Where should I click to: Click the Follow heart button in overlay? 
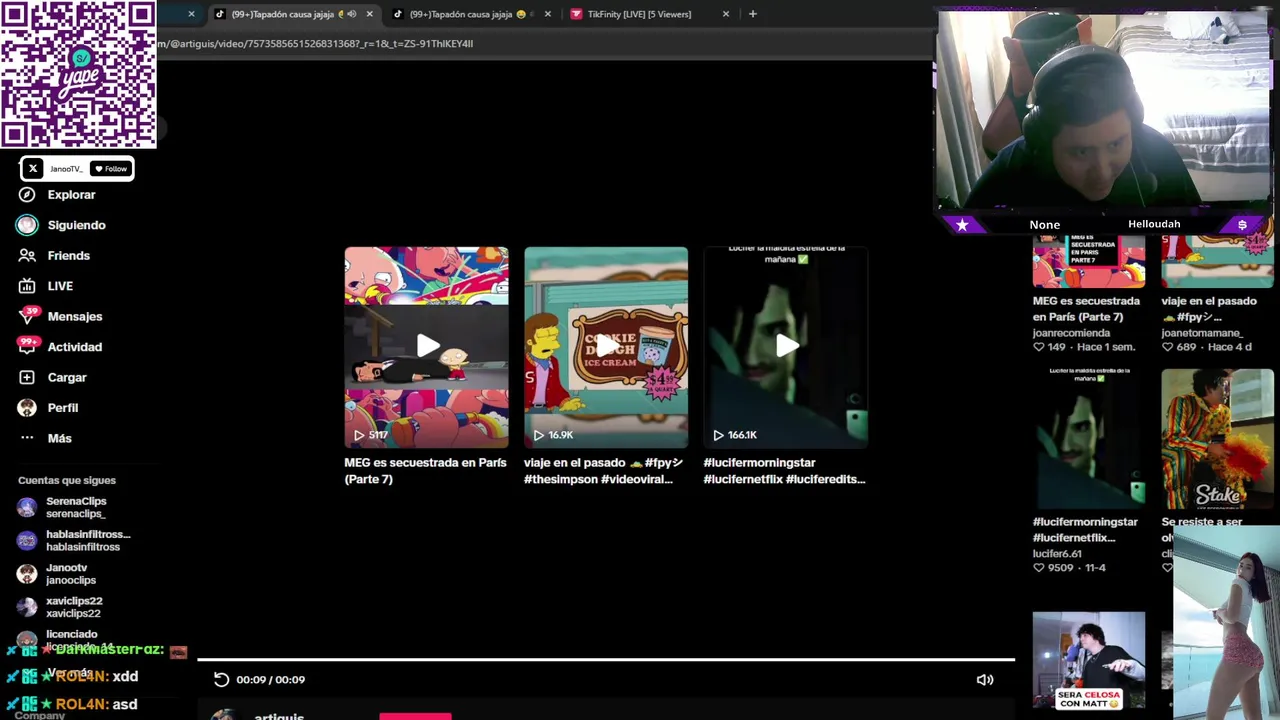(110, 169)
